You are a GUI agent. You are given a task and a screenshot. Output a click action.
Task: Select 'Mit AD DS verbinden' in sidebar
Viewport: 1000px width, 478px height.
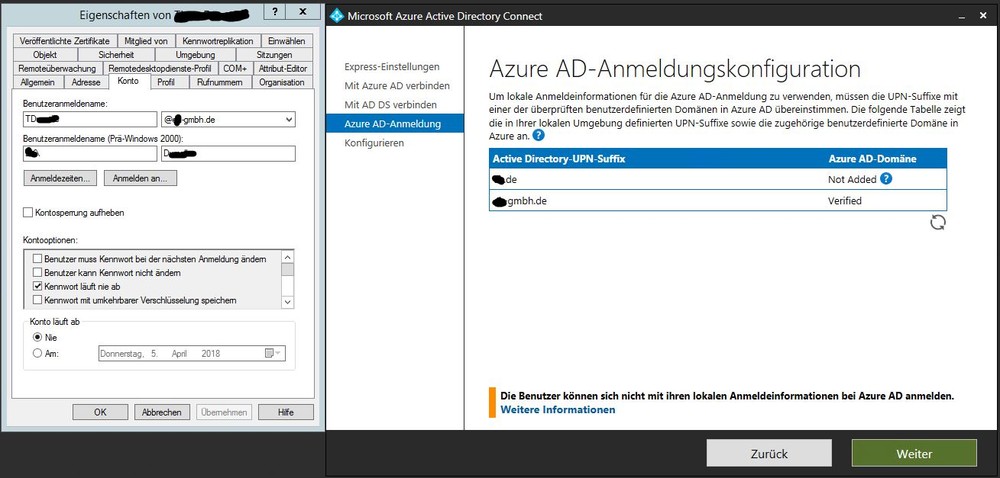(x=390, y=104)
